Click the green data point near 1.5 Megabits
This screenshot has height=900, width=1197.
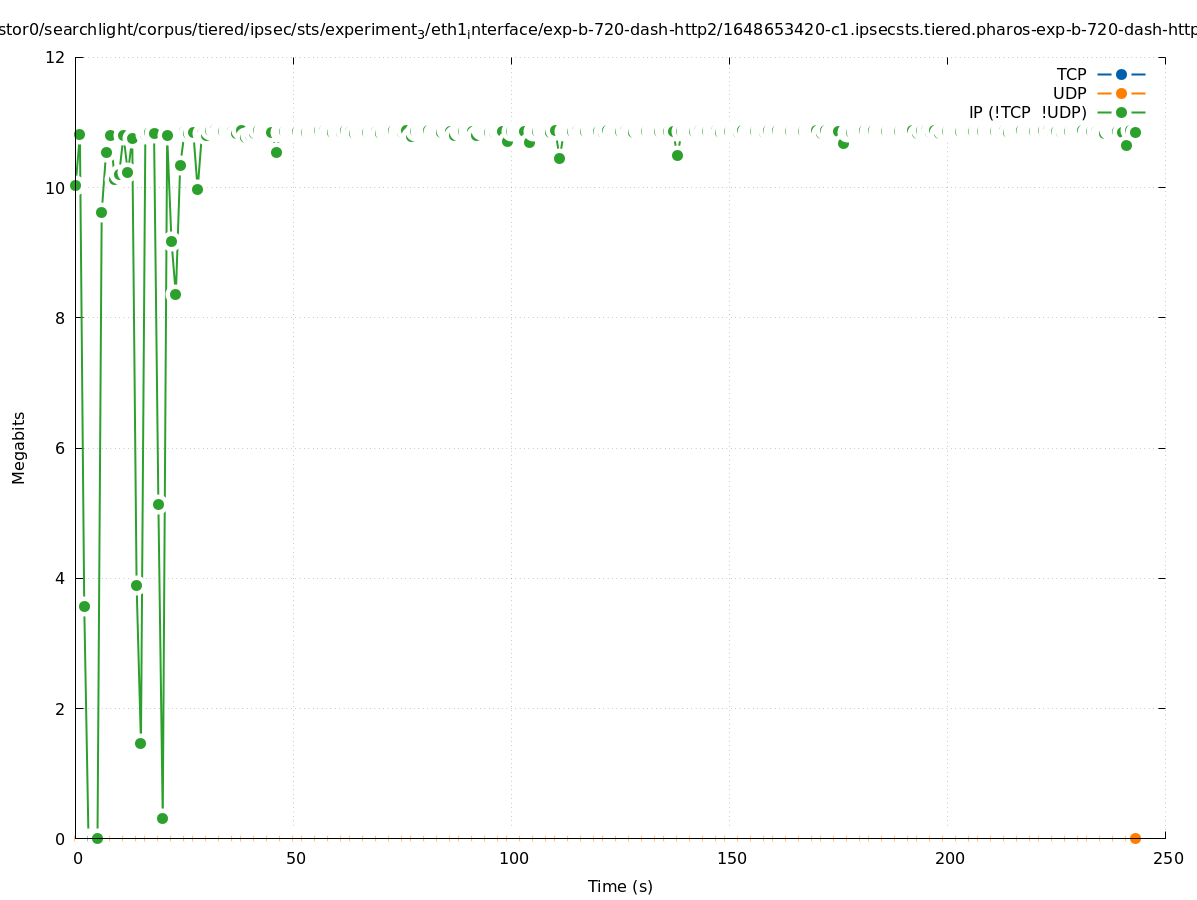pos(140,743)
